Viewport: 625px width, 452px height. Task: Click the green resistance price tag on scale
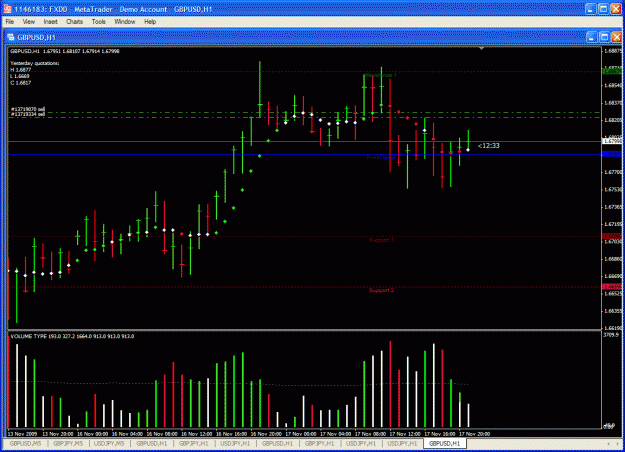coord(612,71)
